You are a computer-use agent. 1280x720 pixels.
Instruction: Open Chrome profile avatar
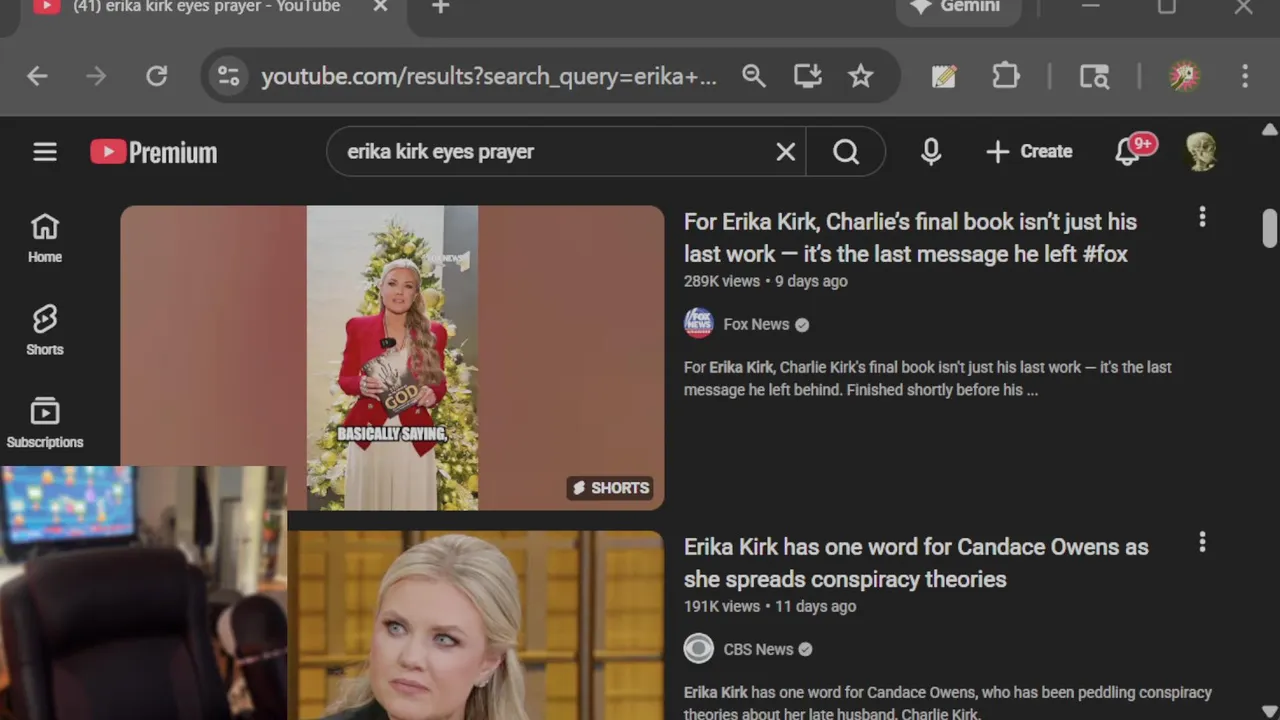(x=1185, y=76)
